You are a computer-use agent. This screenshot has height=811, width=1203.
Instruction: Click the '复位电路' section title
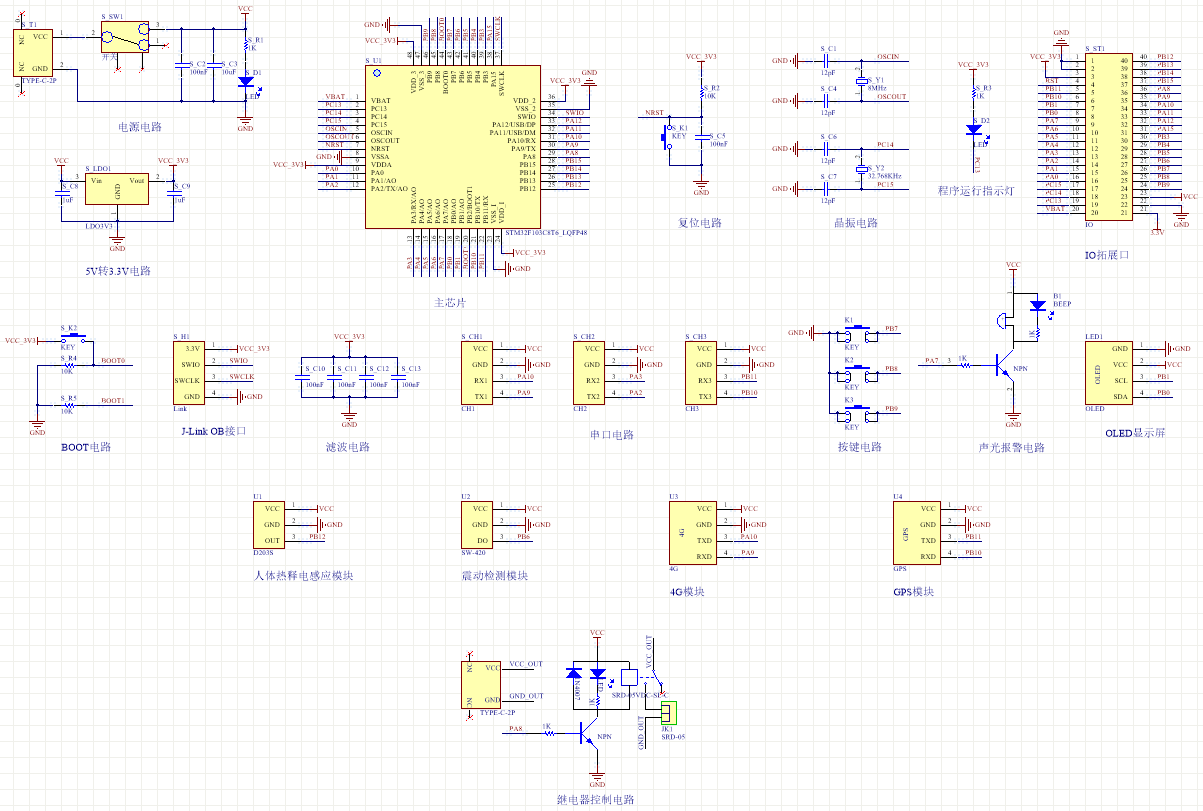pyautogui.click(x=699, y=223)
